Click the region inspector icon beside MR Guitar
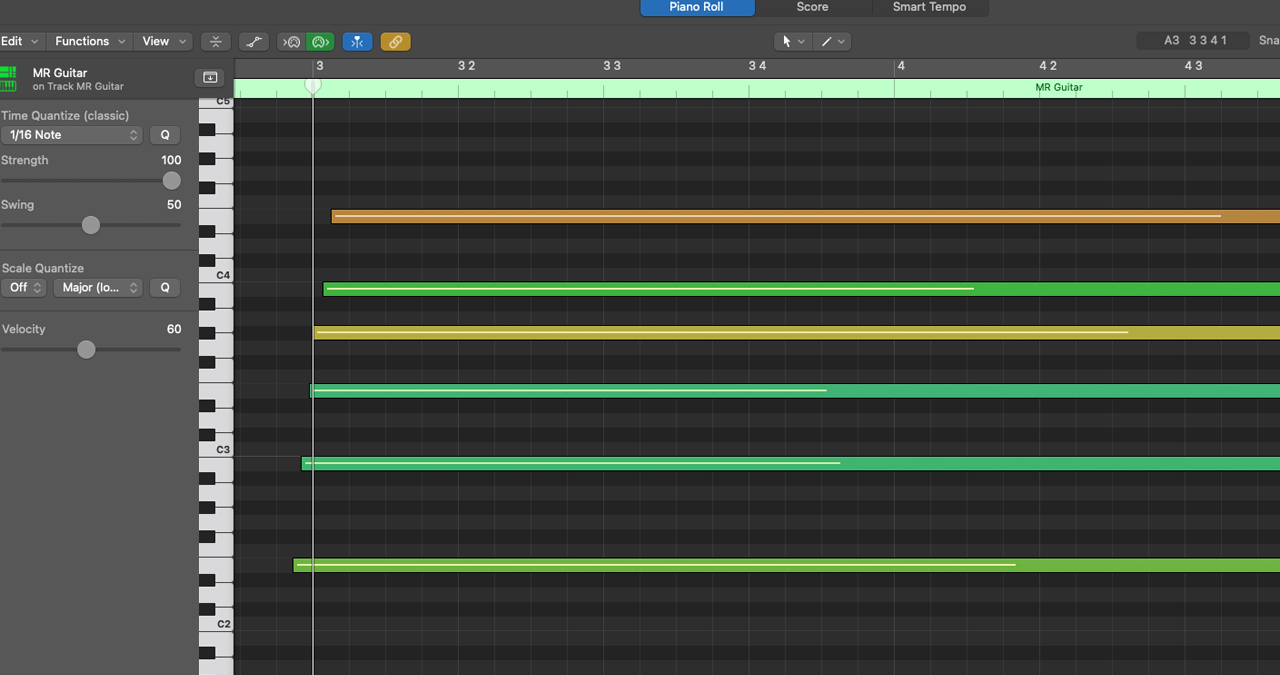 click(210, 78)
